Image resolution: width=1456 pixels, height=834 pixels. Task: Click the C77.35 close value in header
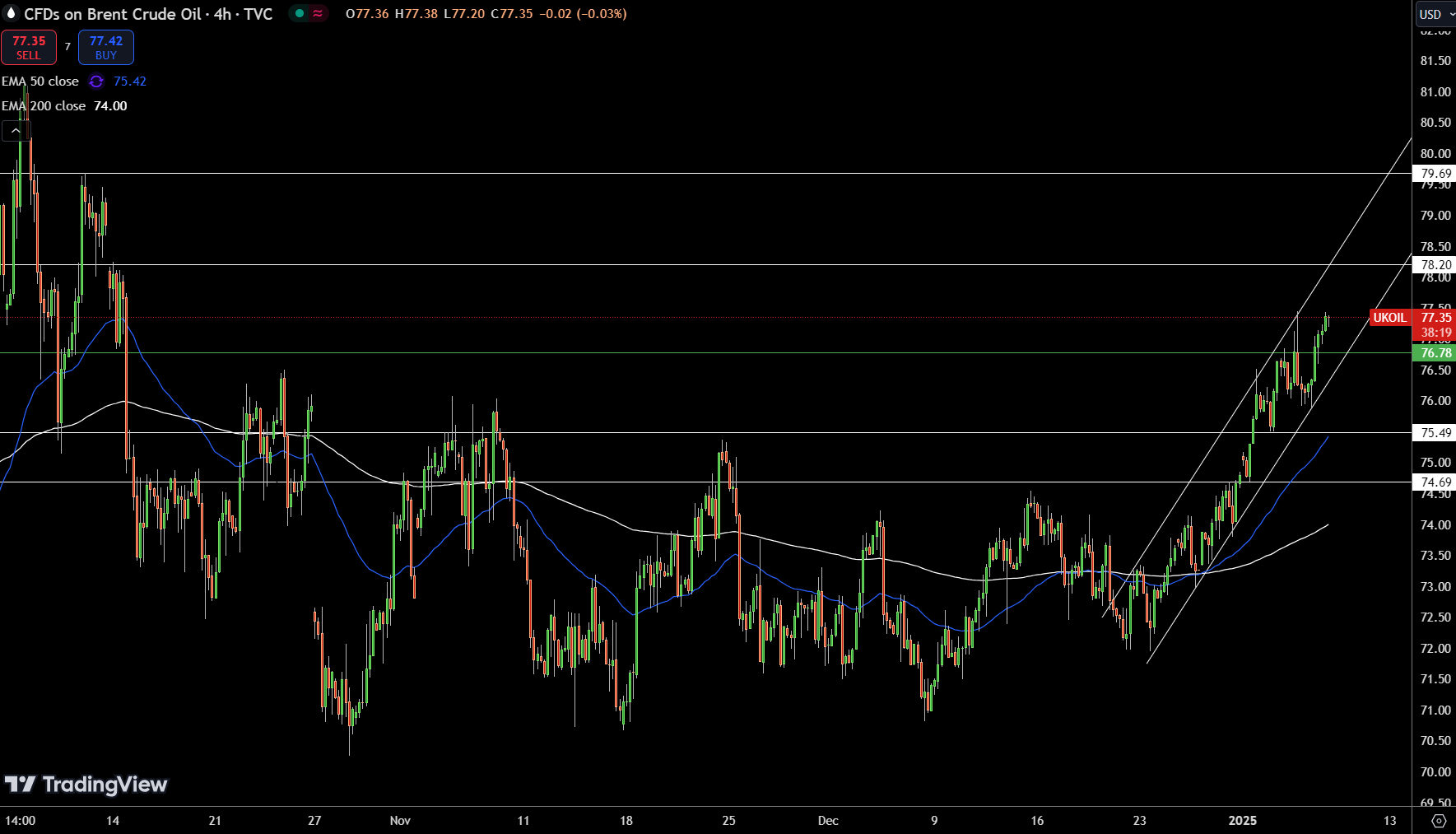[x=513, y=14]
